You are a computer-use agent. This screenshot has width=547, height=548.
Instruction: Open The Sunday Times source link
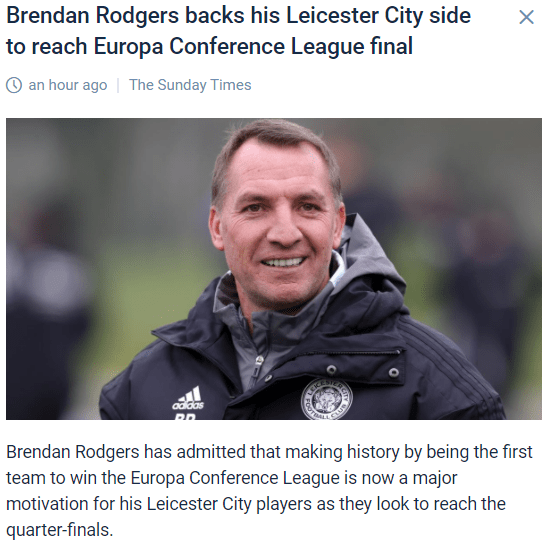(190, 85)
